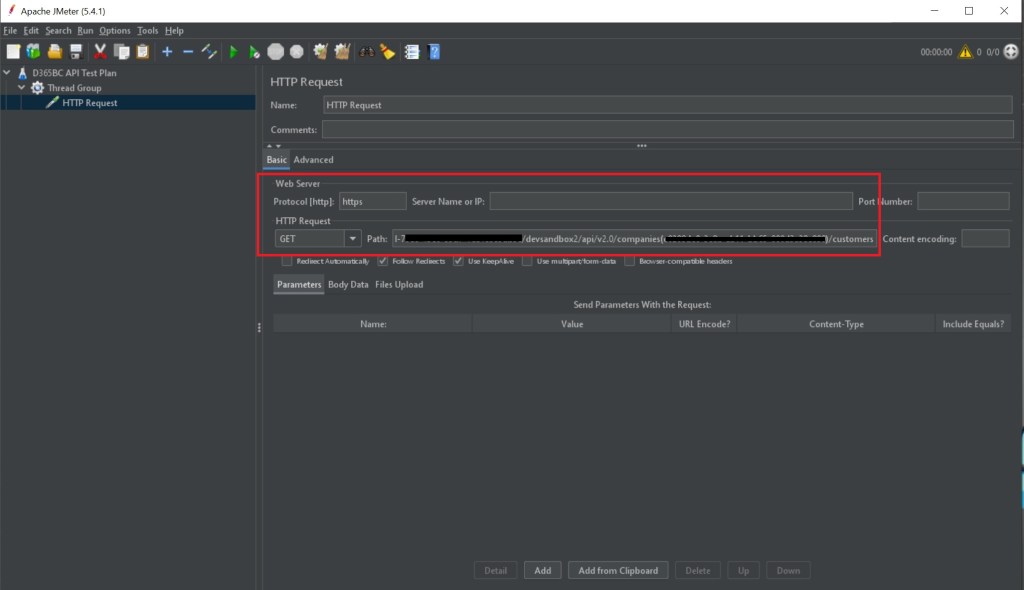The width and height of the screenshot is (1024, 590).
Task: Click the Search binoculars icon
Action: (x=366, y=52)
